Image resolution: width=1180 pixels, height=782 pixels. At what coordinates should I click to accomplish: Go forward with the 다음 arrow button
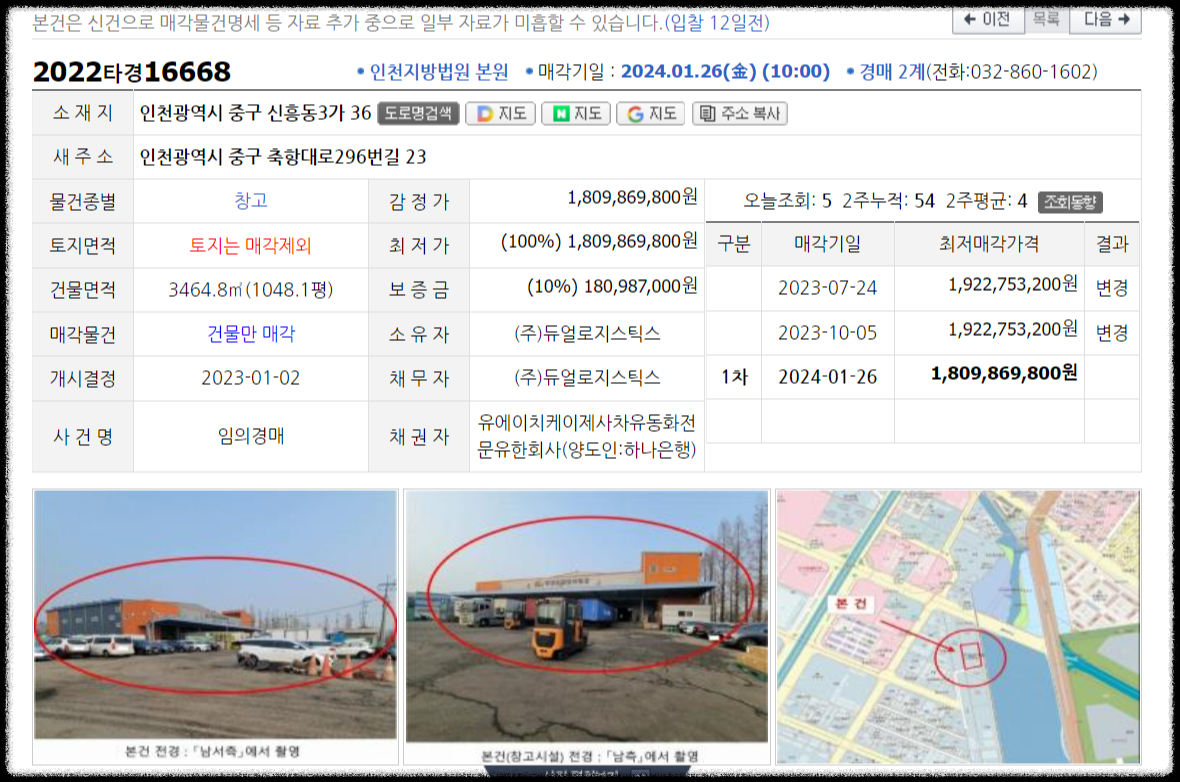pyautogui.click(x=1105, y=18)
